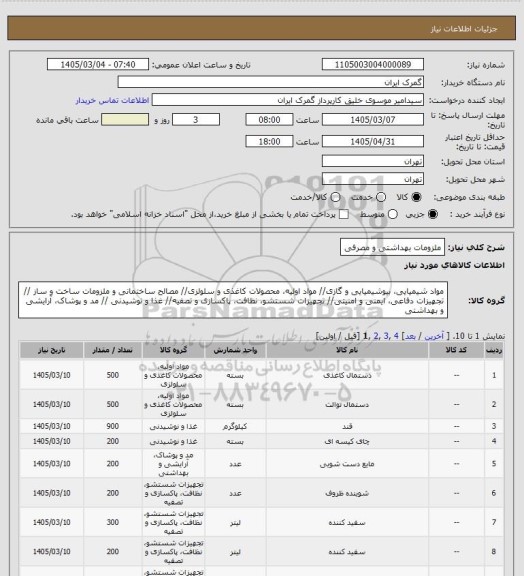
Task: Select the کالا/خدمت radio button
Action: pyautogui.click(x=335, y=197)
